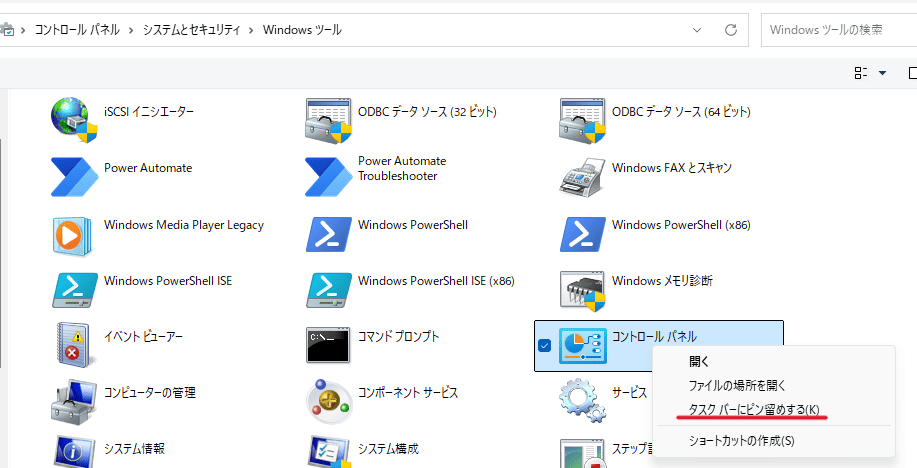Click ショートカットの作成(S) menu entry

[741, 440]
